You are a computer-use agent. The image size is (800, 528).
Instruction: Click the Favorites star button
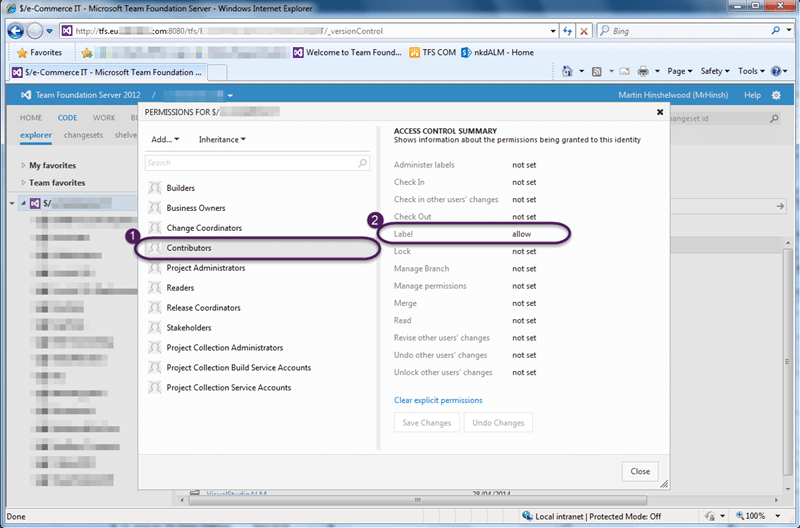[39, 53]
